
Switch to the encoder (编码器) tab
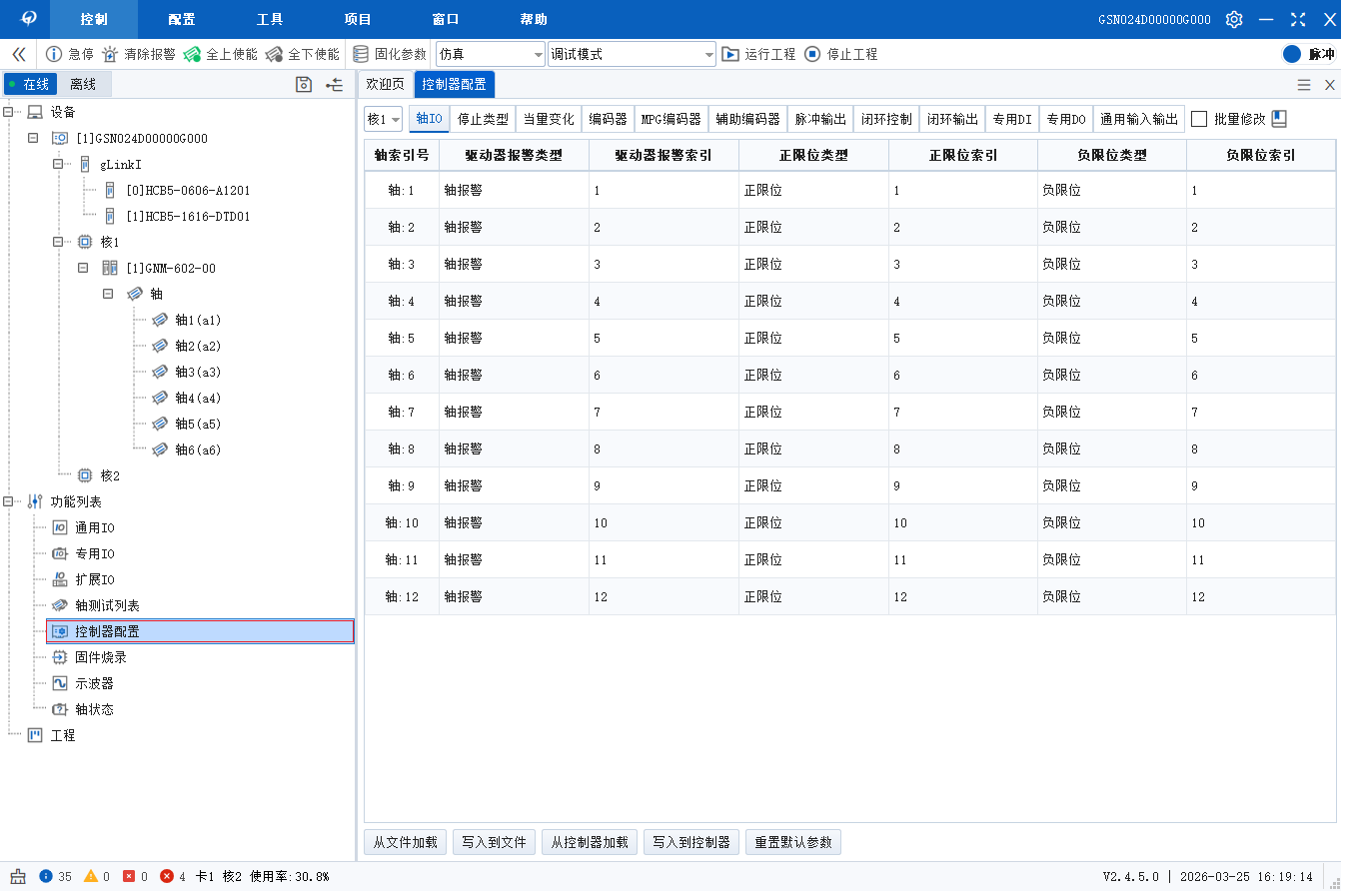[608, 119]
